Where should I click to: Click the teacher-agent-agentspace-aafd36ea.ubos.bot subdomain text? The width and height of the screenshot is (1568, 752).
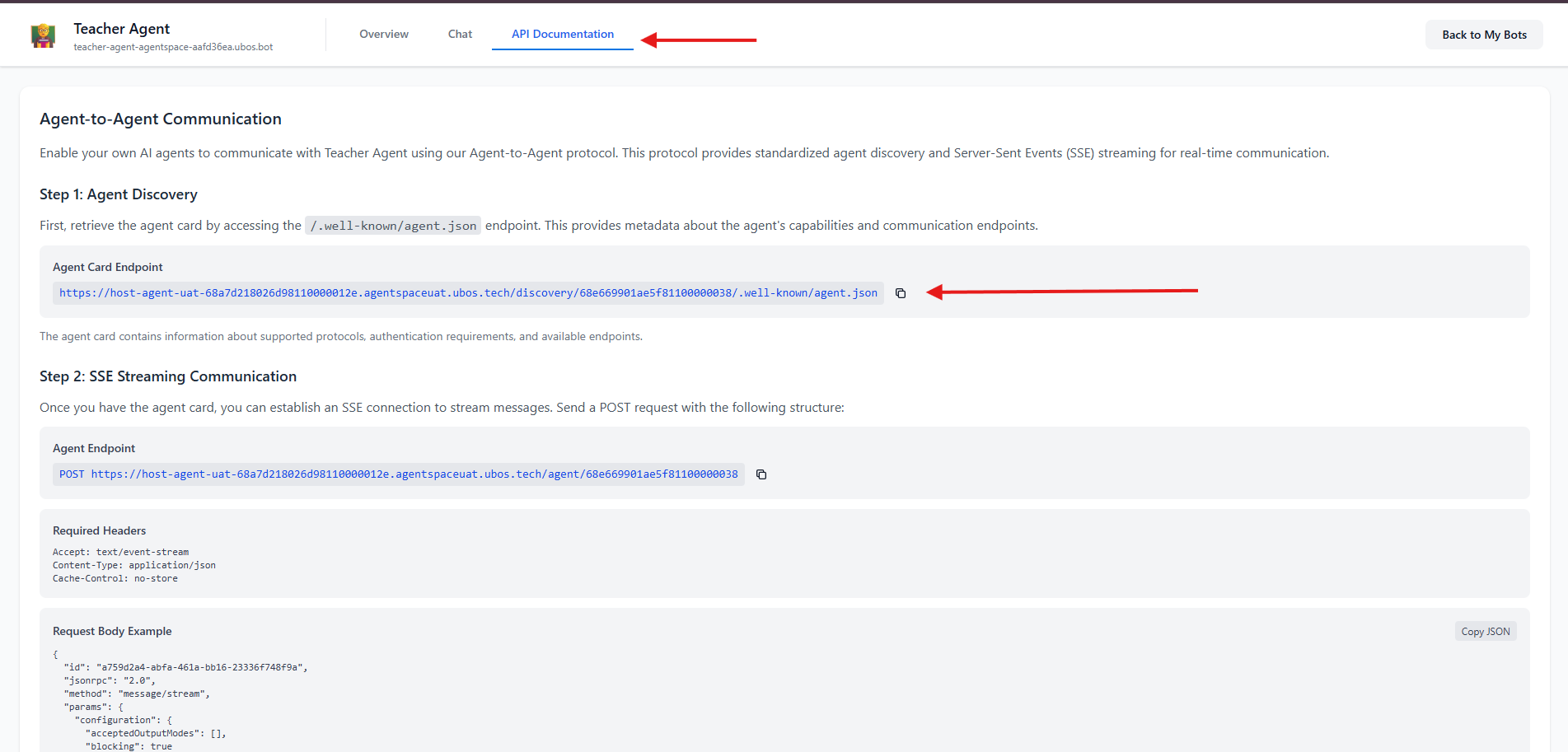(173, 47)
